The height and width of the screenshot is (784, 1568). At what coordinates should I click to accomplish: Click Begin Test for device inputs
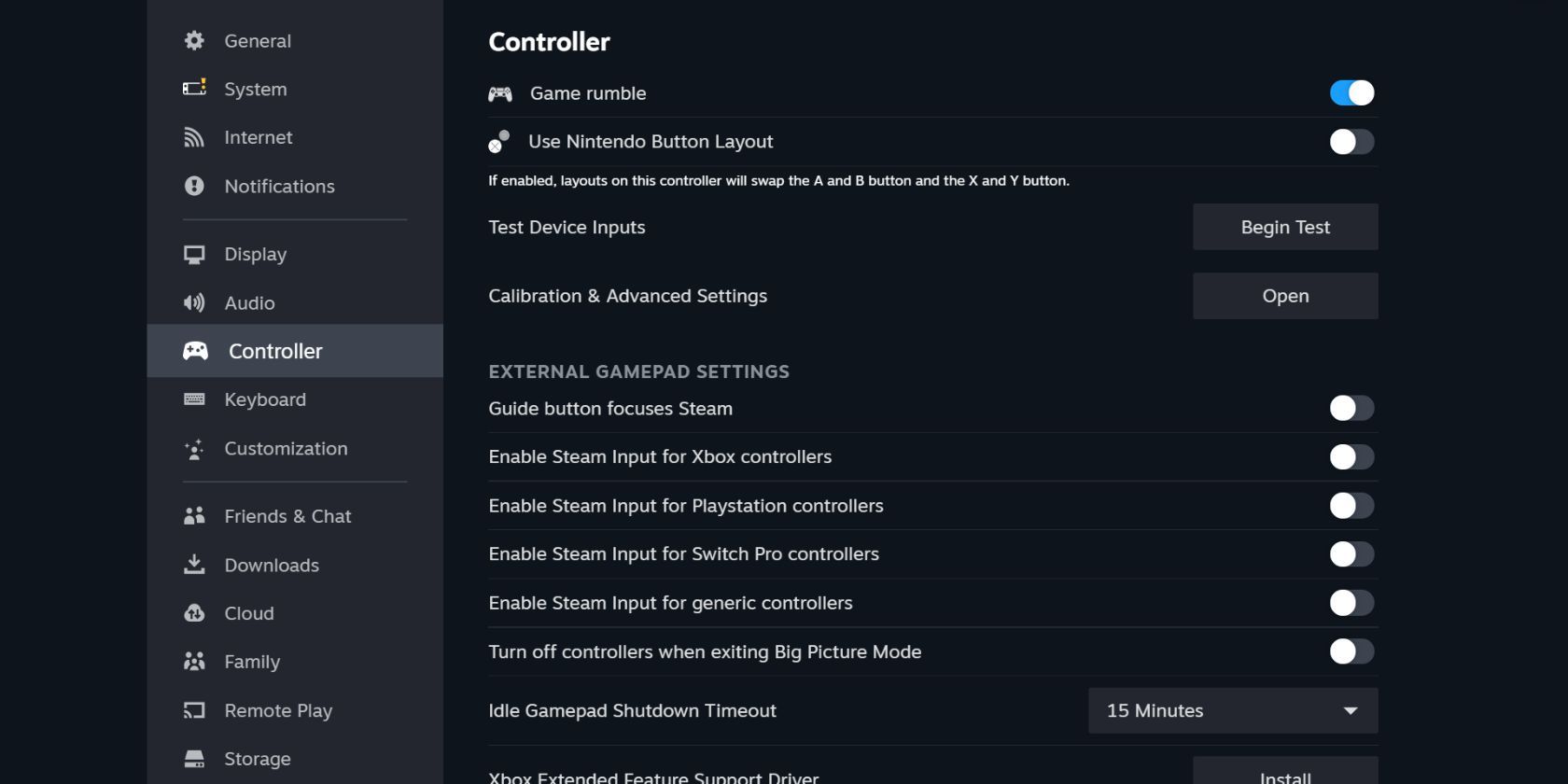pyautogui.click(x=1285, y=226)
